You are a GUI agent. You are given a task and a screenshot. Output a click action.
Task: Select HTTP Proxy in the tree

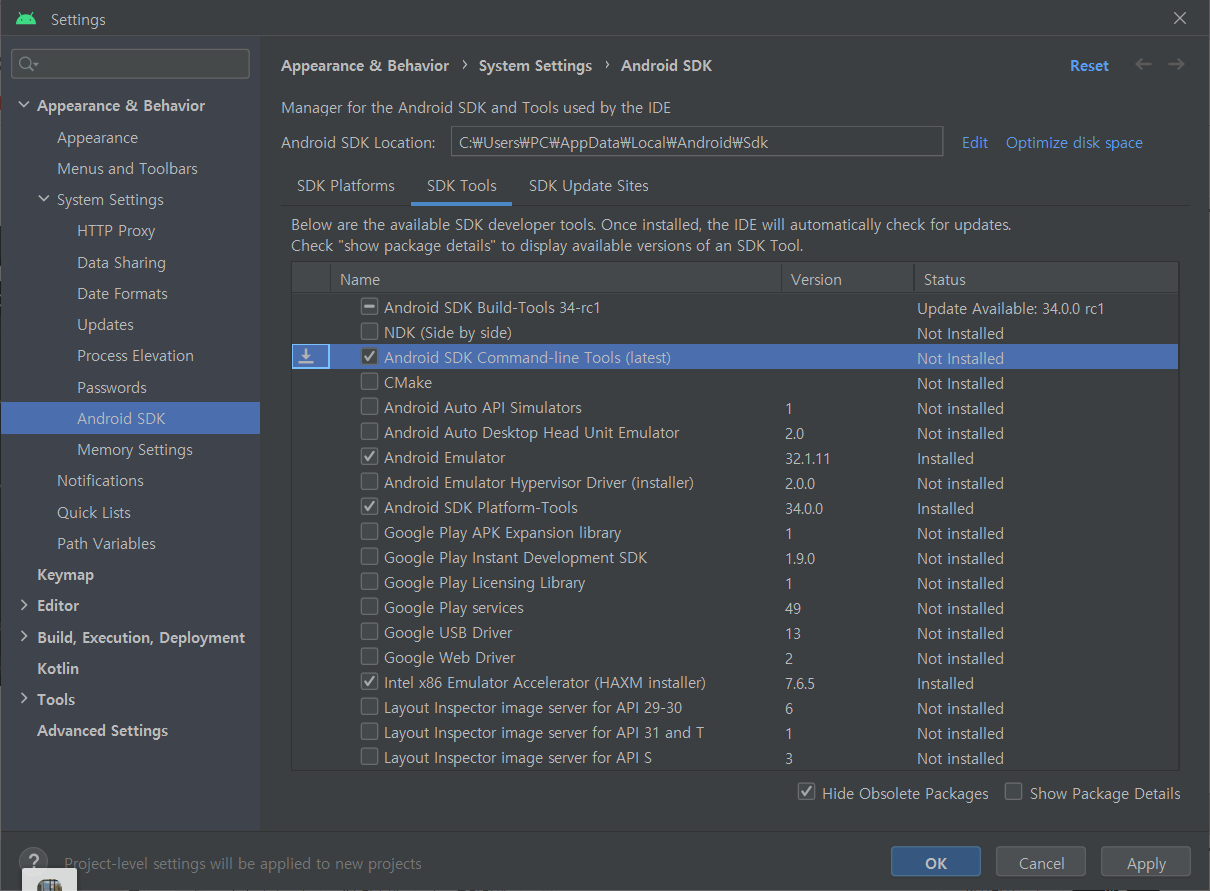(x=116, y=230)
